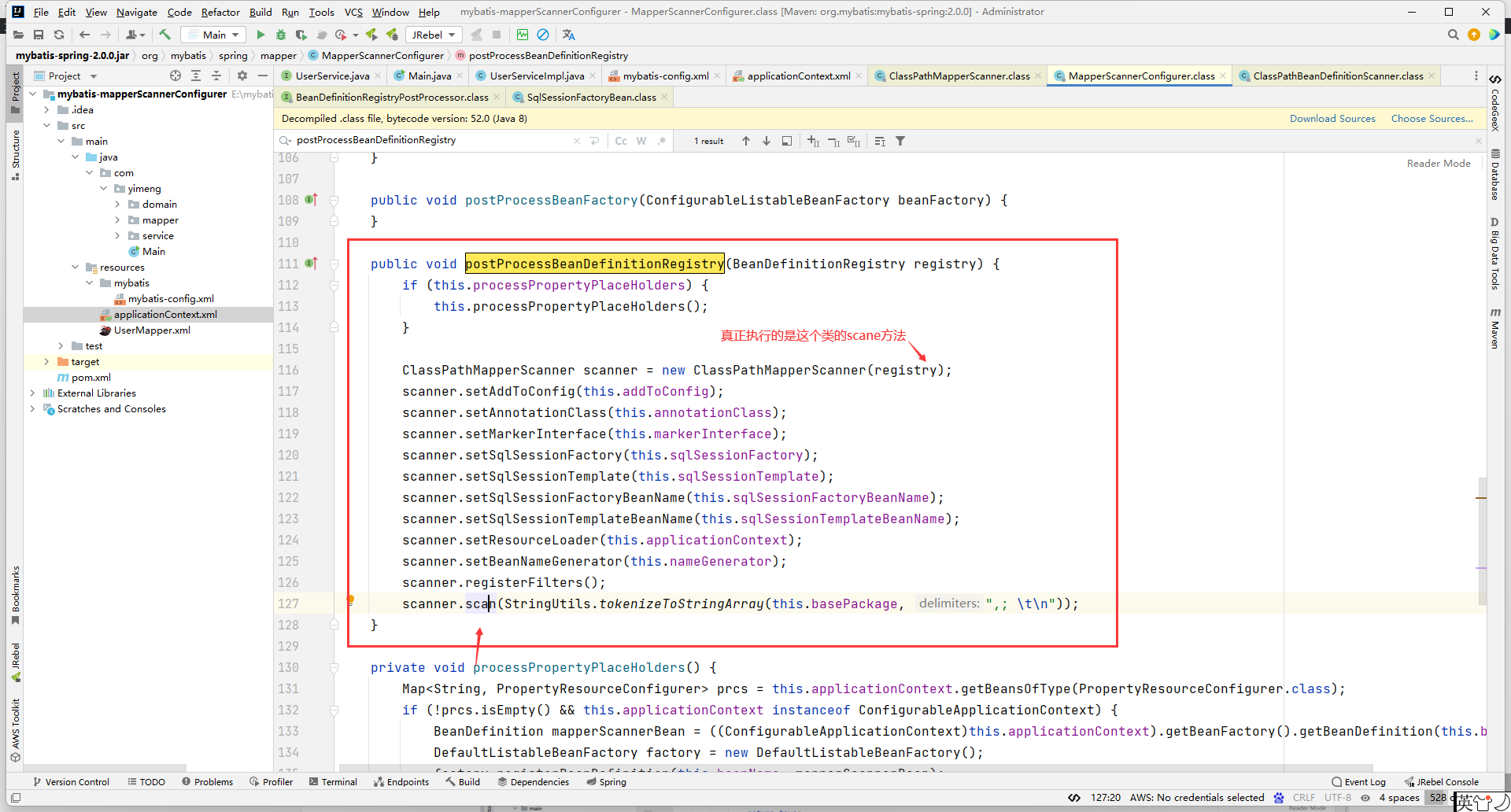Click the Synchronize reload icon
Viewport: 1511px width, 812px height.
(59, 35)
